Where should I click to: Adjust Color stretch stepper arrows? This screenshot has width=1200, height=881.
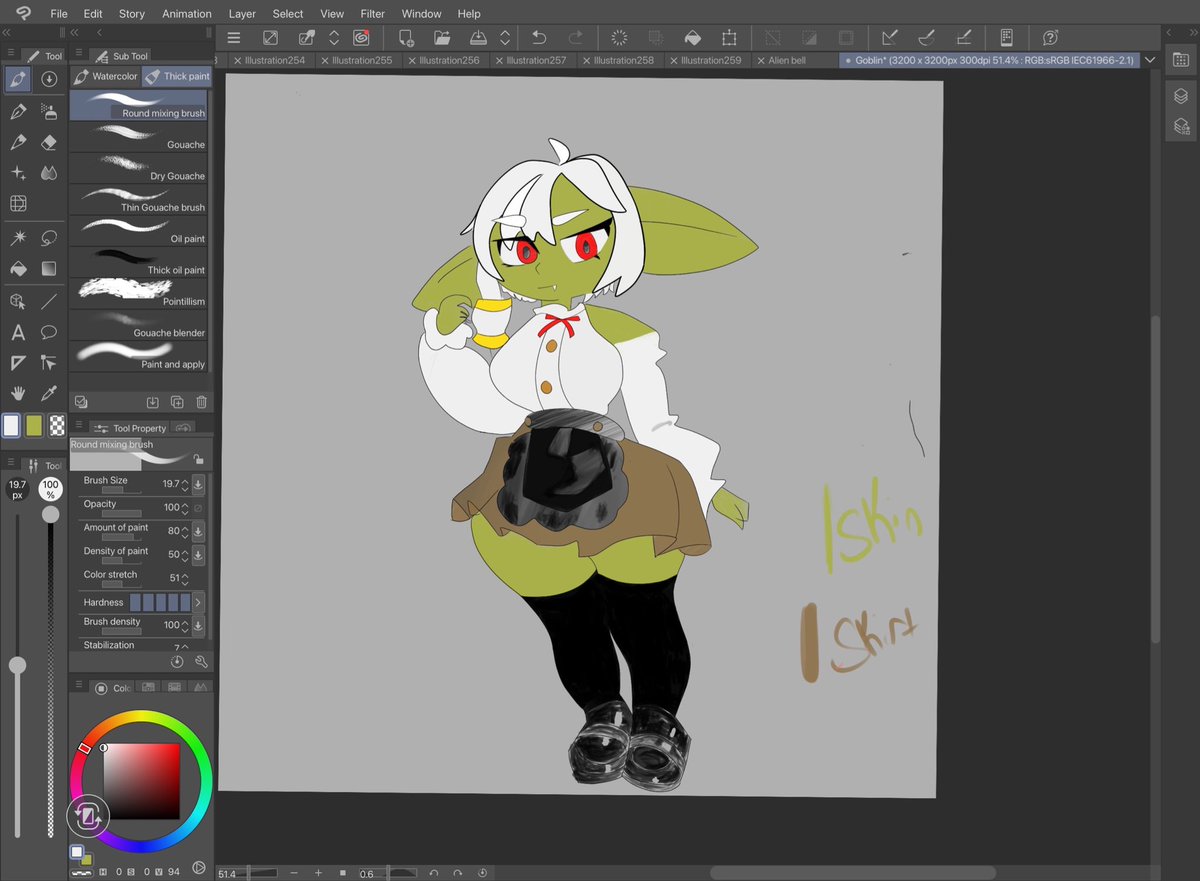pyautogui.click(x=184, y=578)
